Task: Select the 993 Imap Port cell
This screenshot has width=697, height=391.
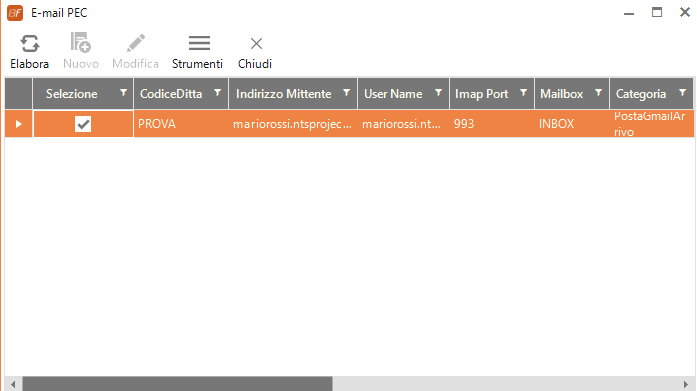Action: 492,124
